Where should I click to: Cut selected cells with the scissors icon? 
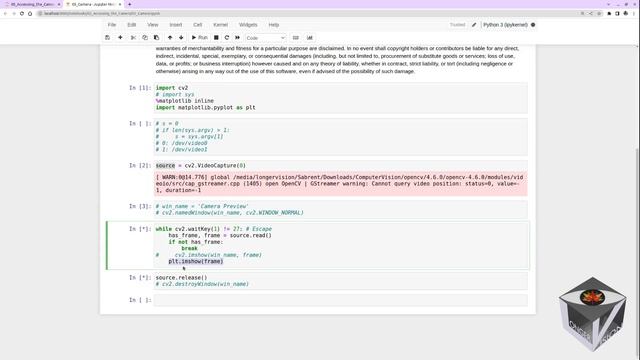pyautogui.click(x=133, y=38)
